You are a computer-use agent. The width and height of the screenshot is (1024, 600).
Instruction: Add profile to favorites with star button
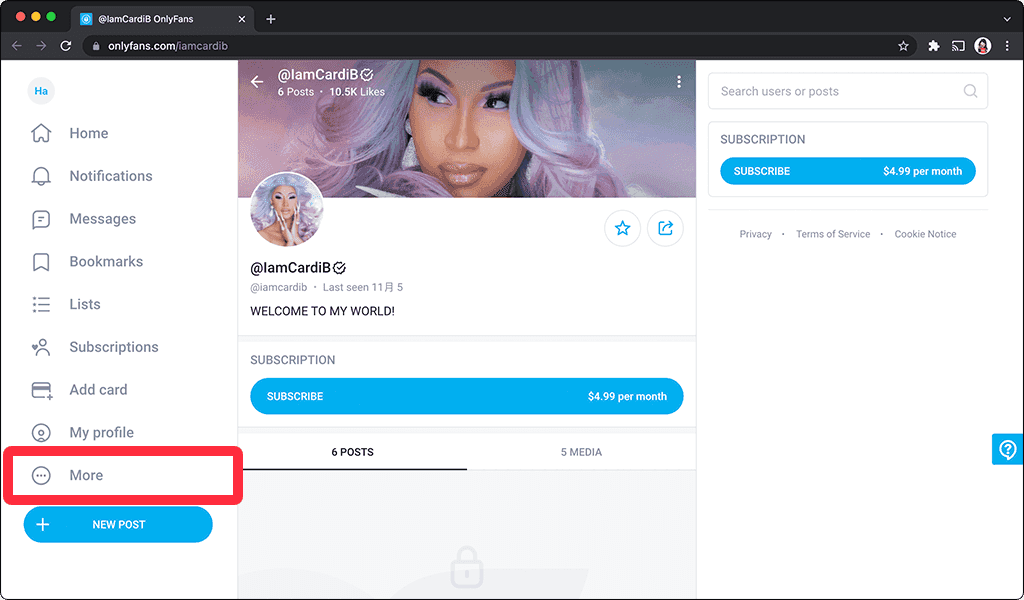(622, 228)
